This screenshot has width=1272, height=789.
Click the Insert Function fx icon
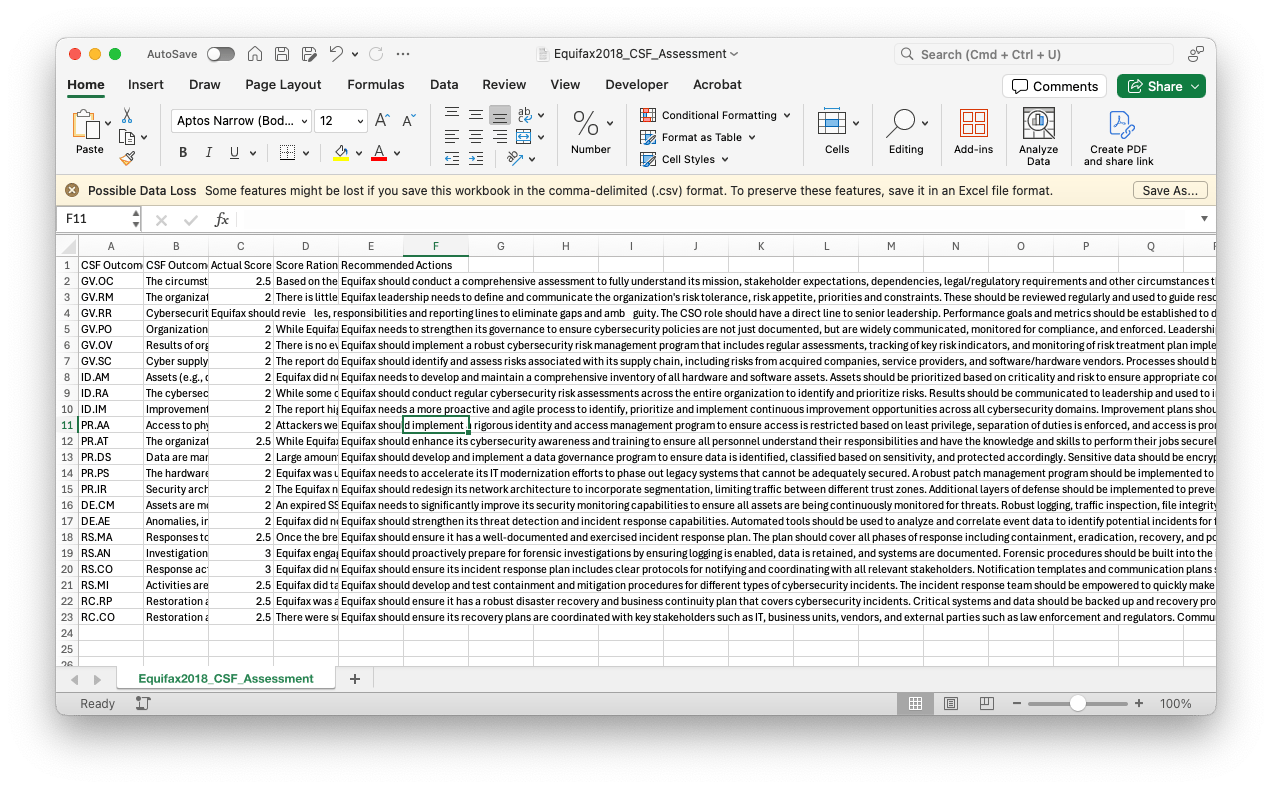222,219
